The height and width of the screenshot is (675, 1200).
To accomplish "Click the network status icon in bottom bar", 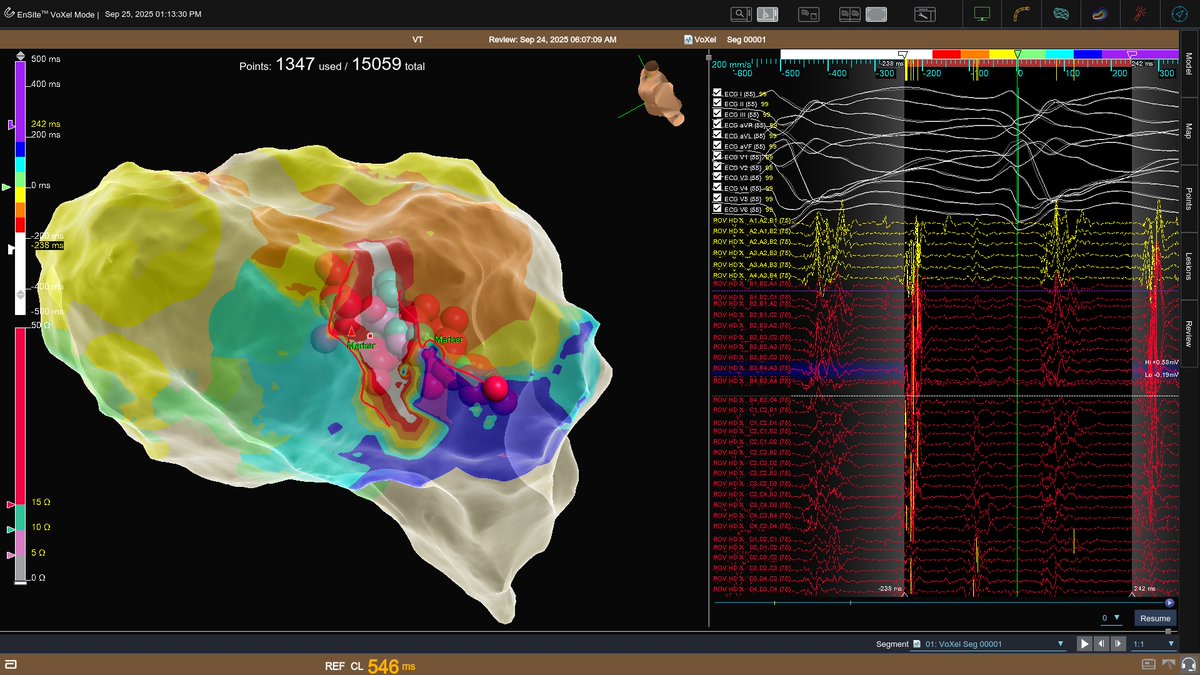I will 1170,666.
